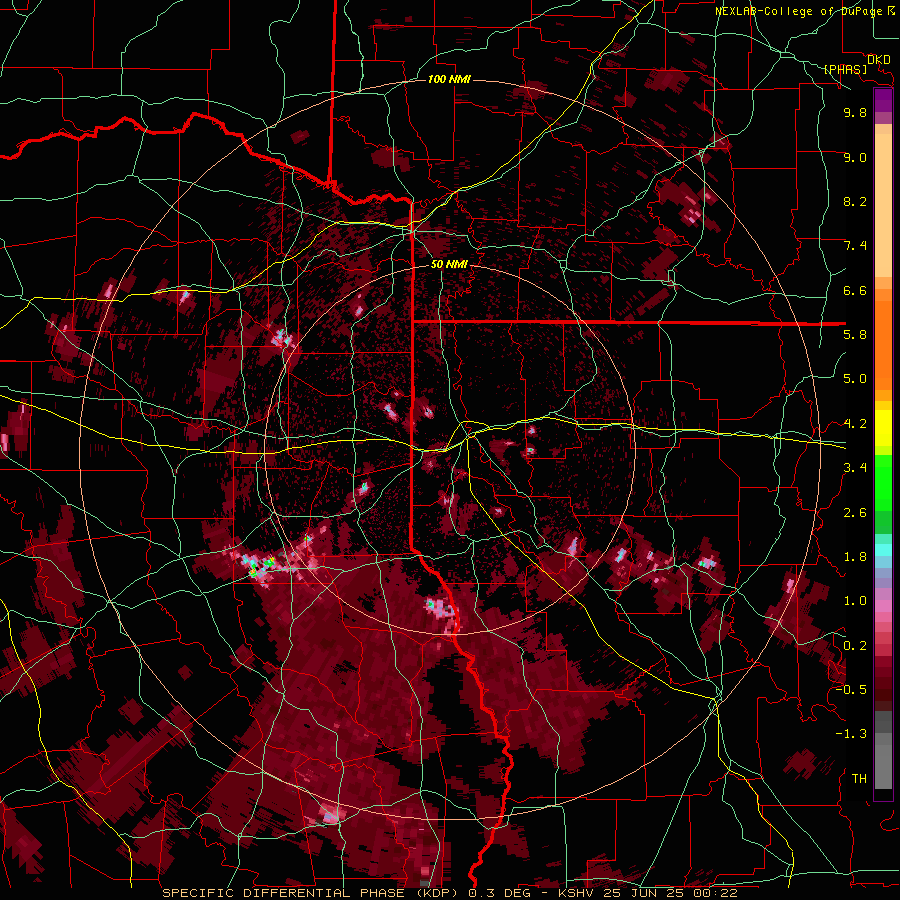The height and width of the screenshot is (900, 900).
Task: Click the 100 NMI range ring label
Action: (x=449, y=79)
